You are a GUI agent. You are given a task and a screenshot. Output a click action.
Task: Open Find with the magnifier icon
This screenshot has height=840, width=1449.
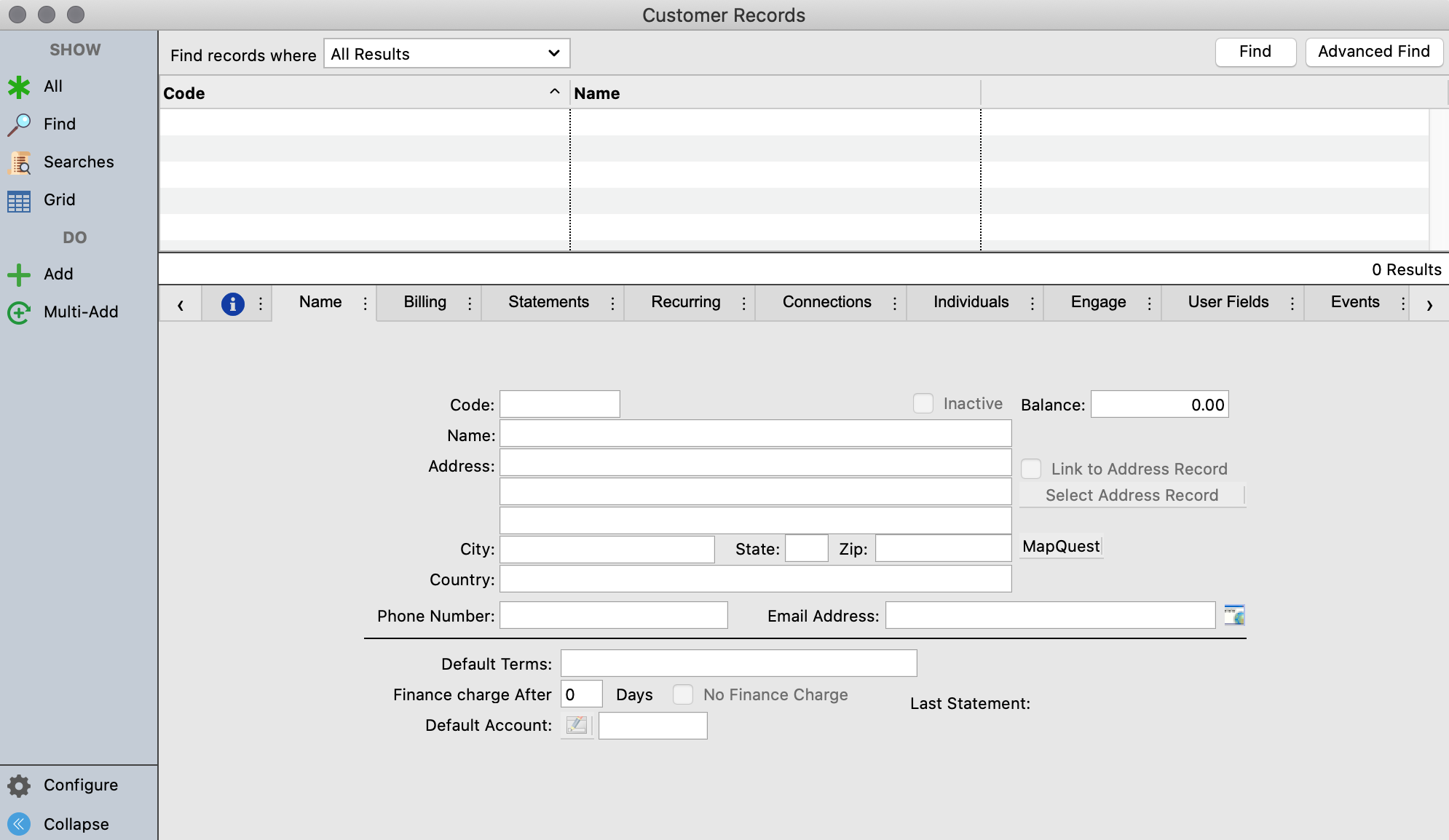point(19,124)
